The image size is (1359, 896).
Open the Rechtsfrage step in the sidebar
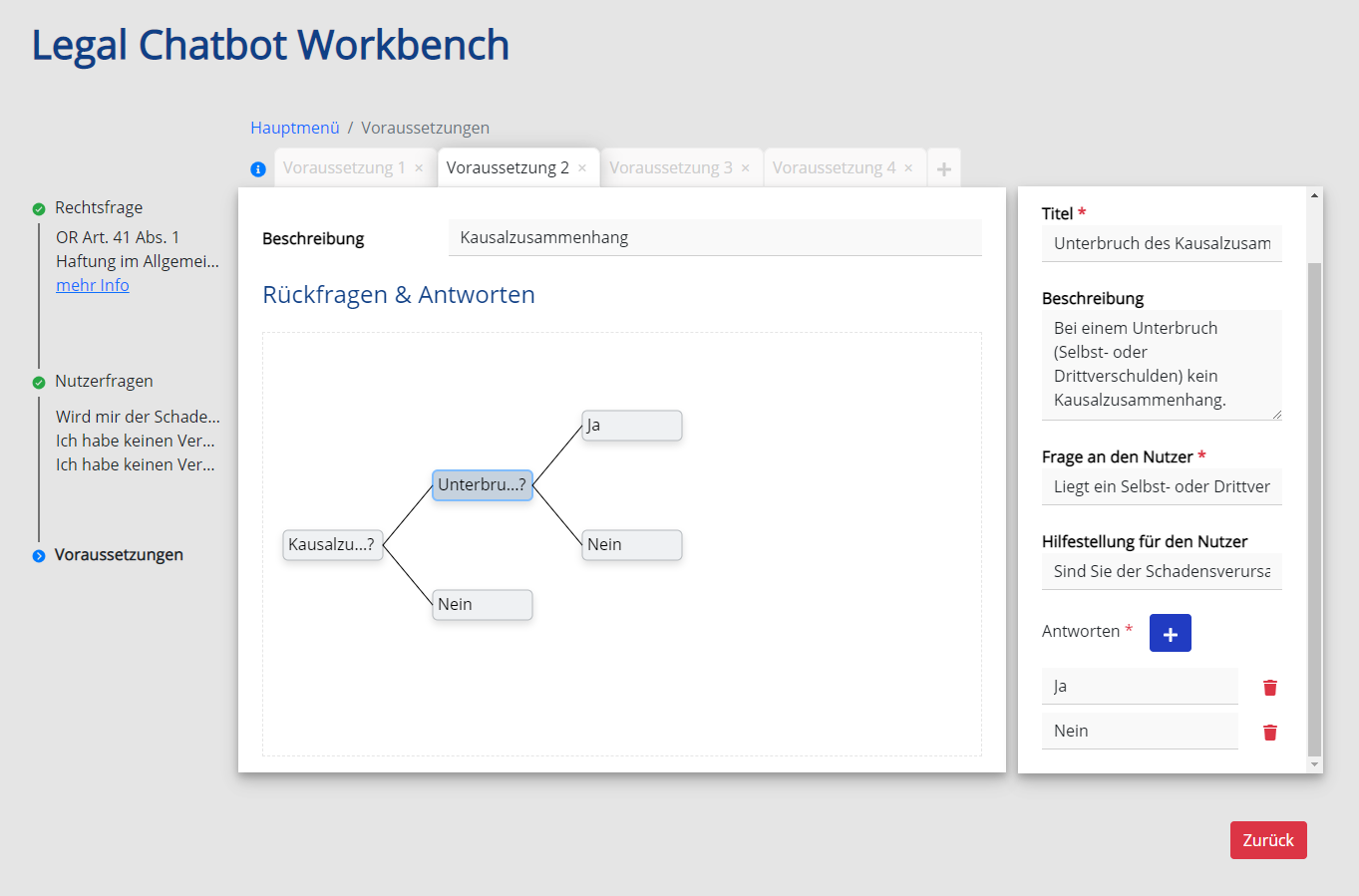99,207
